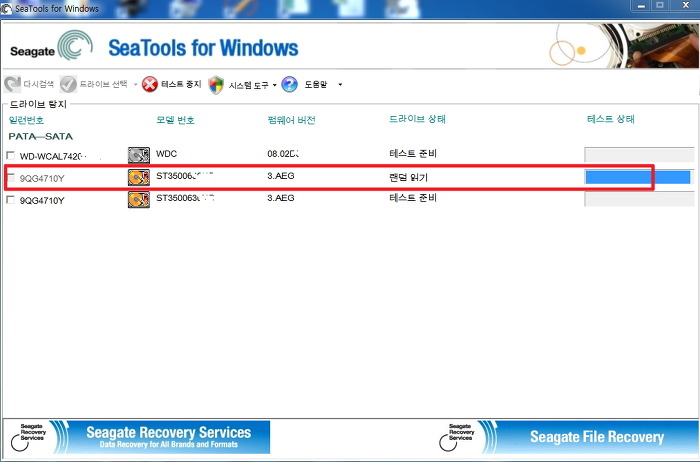This screenshot has height=462, width=700.
Task: Click the red stop test (테스트 중지) icon
Action: pyautogui.click(x=150, y=85)
